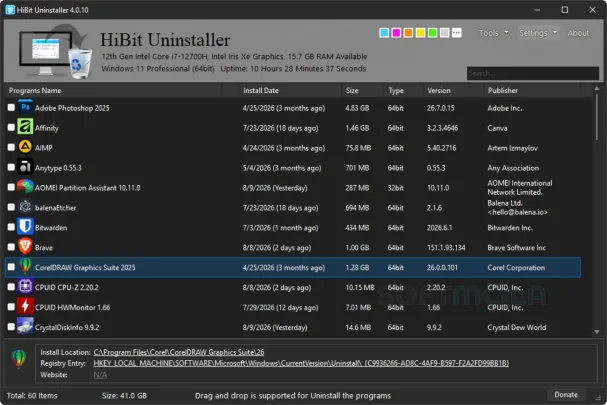Click the Donate button
Viewport: 607px width, 405px height.
tap(566, 395)
